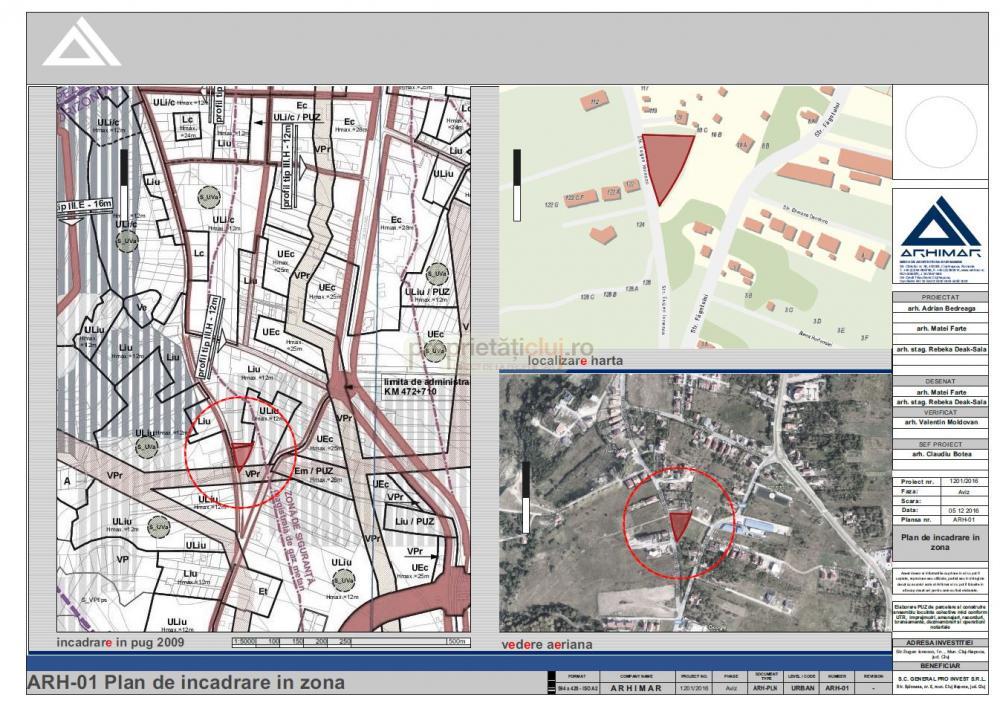1000x706 pixels.
Task: Select the red site triangle on the PUG 2009 map
Action: [x=241, y=455]
